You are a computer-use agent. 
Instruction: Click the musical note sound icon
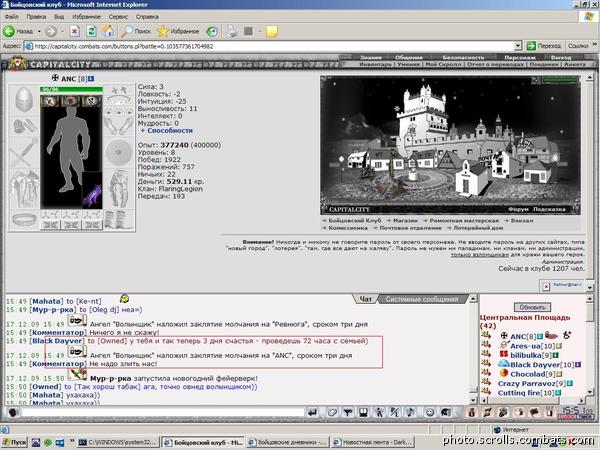coord(410,412)
